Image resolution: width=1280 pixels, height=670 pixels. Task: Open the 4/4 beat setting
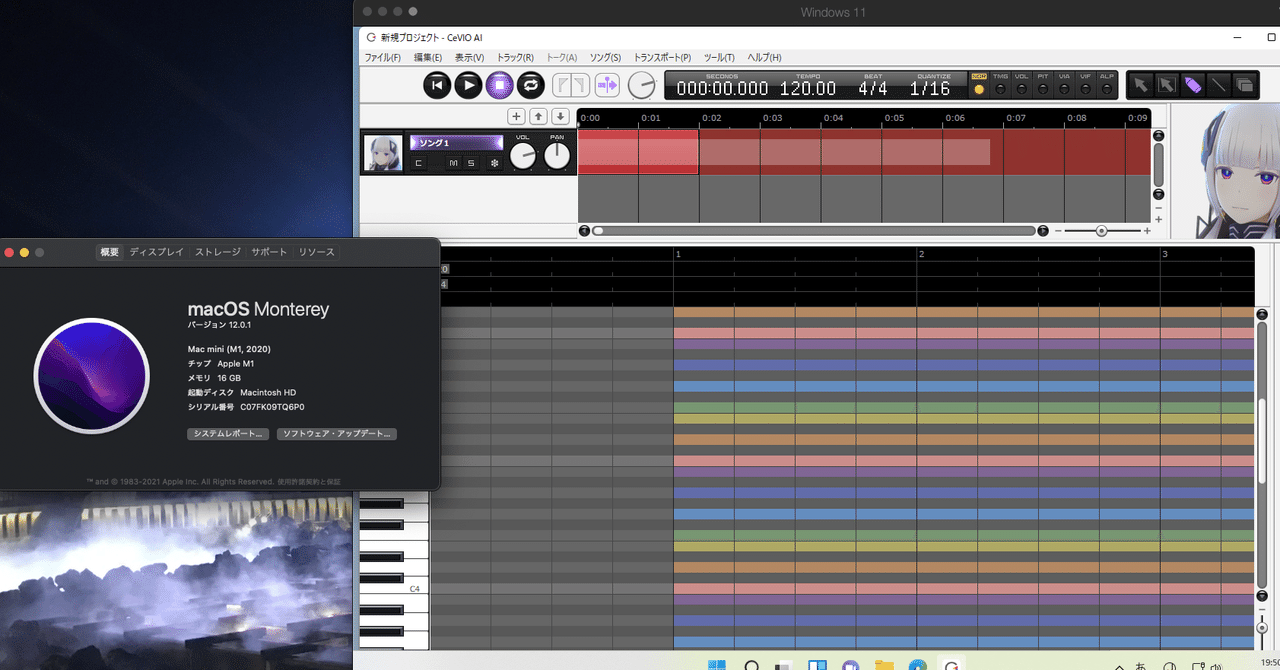point(872,89)
